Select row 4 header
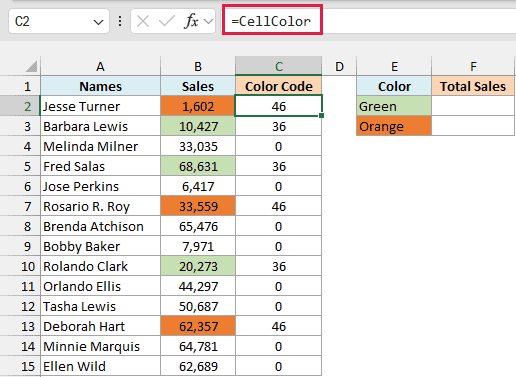The image size is (516, 377). (x=20, y=146)
